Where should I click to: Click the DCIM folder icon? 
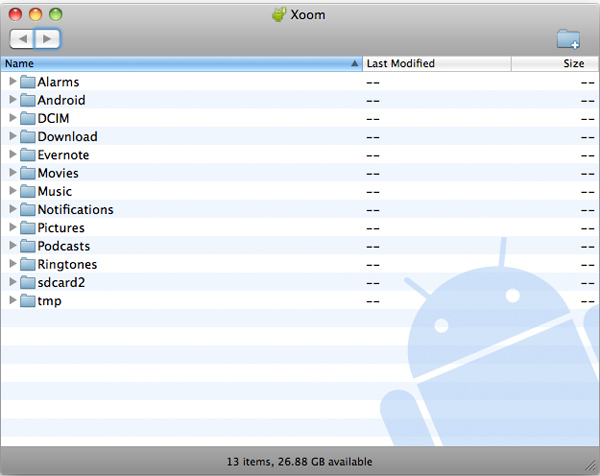28,118
